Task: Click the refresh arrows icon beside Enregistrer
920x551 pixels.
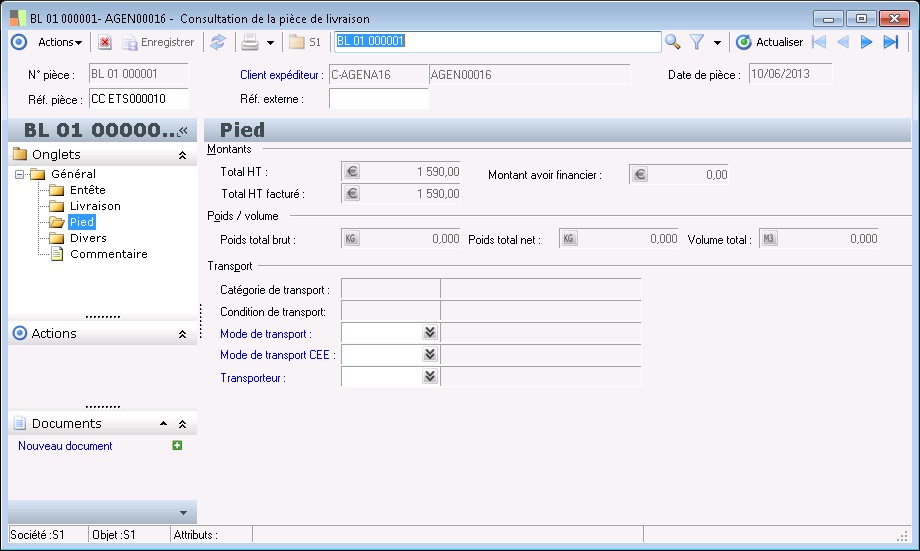Action: pyautogui.click(x=217, y=42)
